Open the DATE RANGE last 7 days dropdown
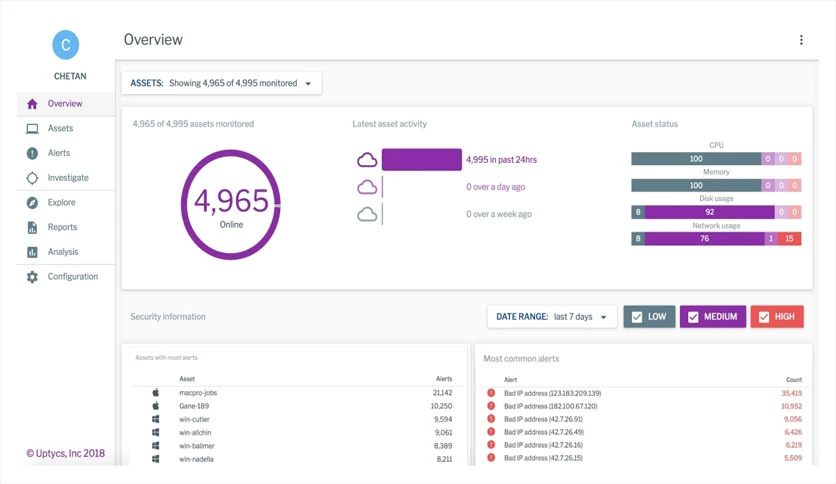Viewport: 836px width, 484px height. (x=552, y=317)
